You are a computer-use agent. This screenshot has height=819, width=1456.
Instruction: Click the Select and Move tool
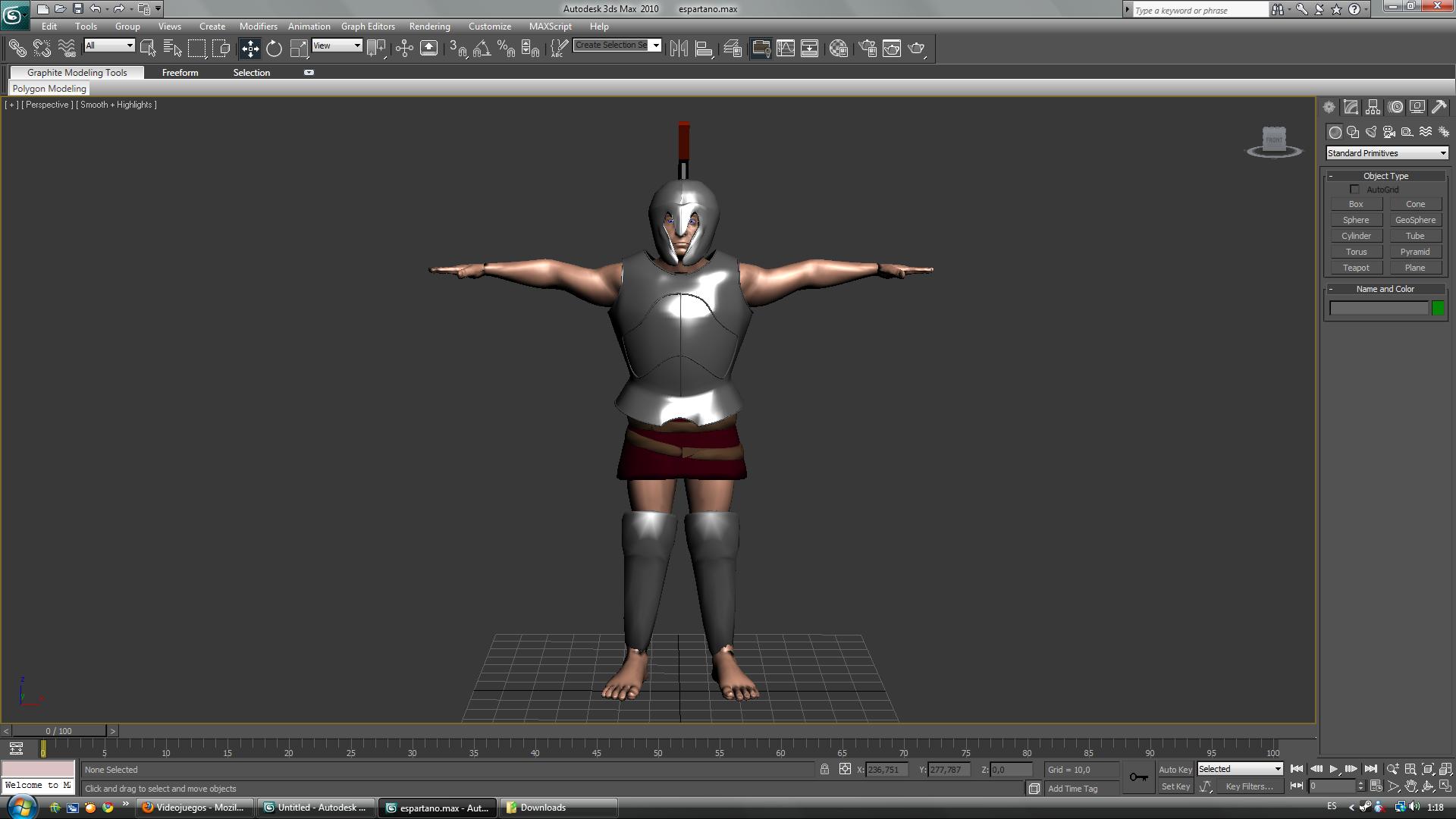coord(249,49)
